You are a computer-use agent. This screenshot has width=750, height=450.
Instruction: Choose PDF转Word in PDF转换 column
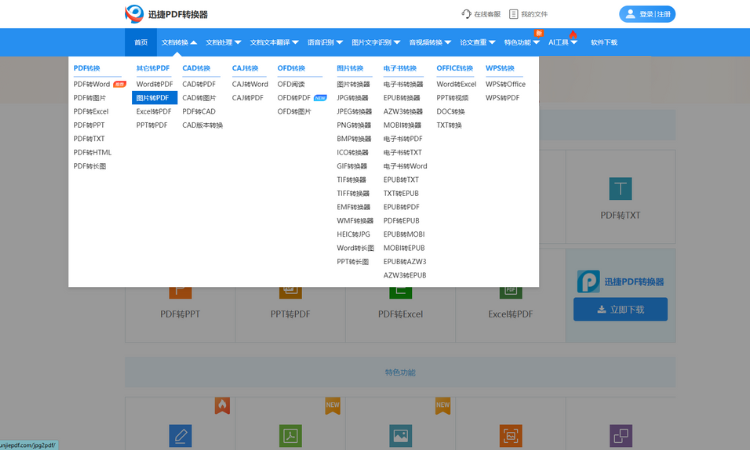(92, 84)
